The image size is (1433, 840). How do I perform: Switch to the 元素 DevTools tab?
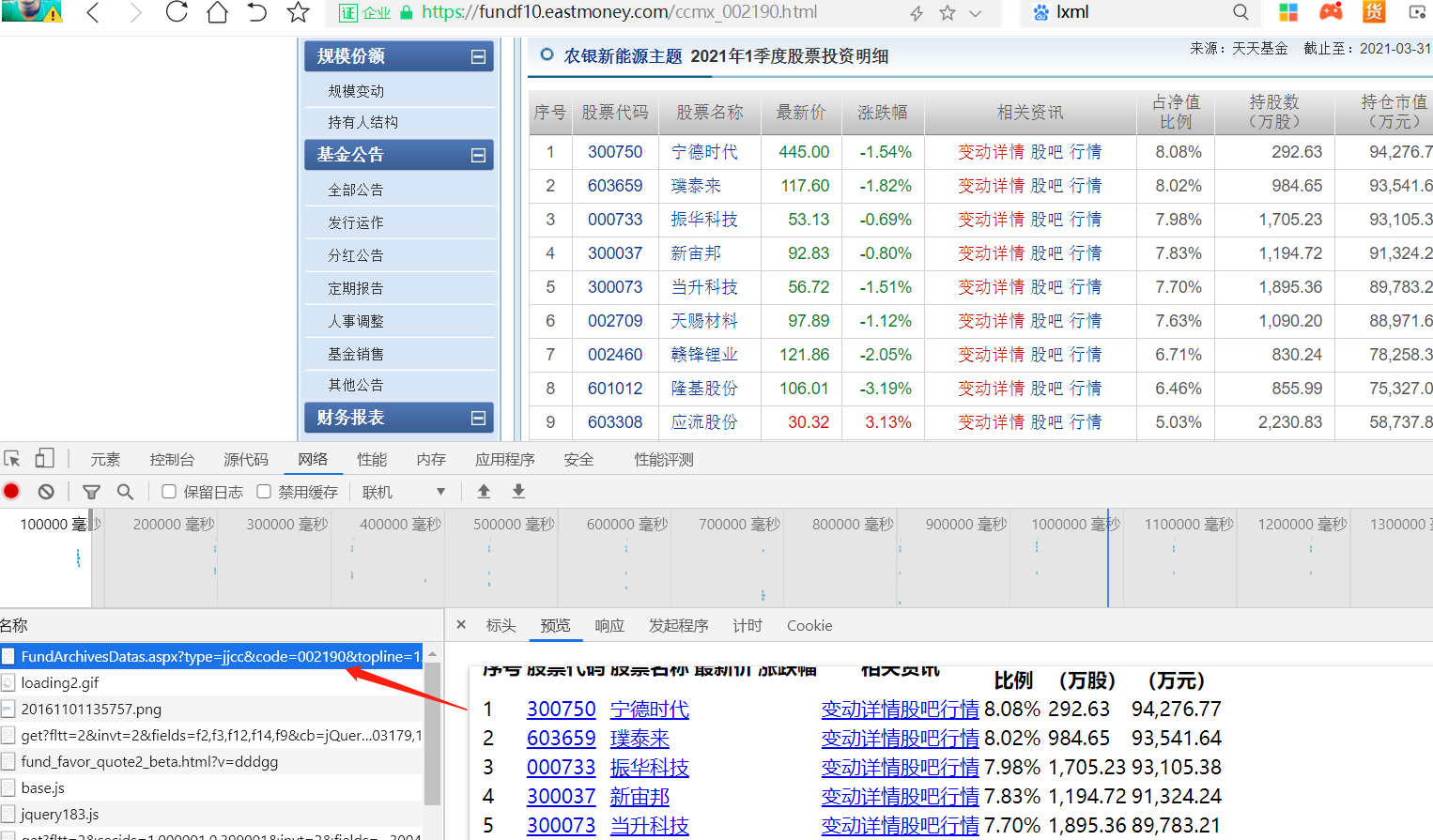[105, 459]
